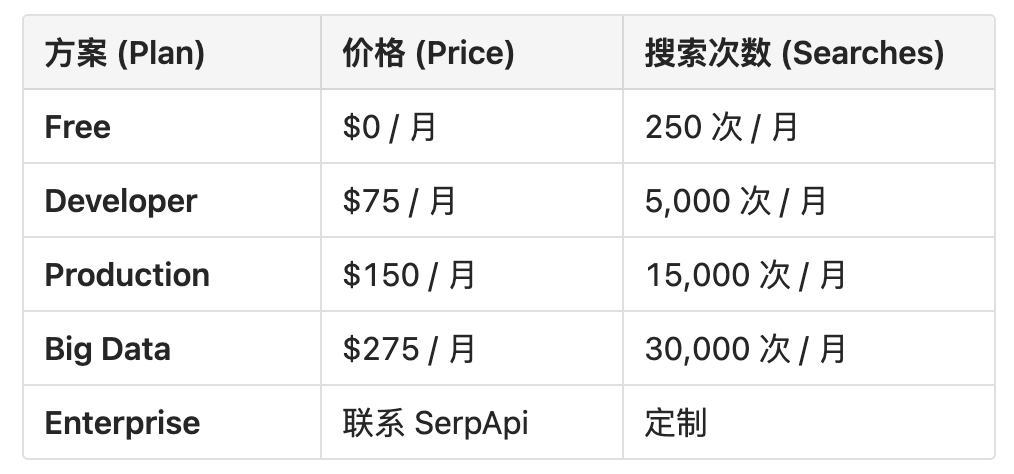The height and width of the screenshot is (474, 1014).
Task: Click the 250 次 / 月 searches cell
Action: point(721,127)
